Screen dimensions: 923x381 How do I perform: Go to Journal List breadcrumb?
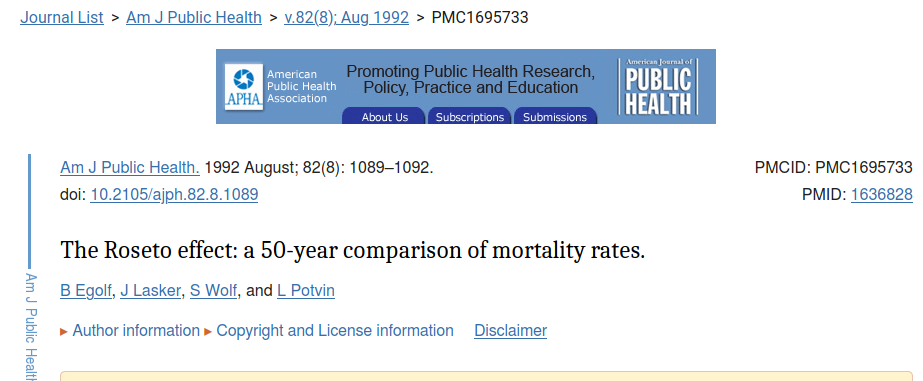pos(62,18)
